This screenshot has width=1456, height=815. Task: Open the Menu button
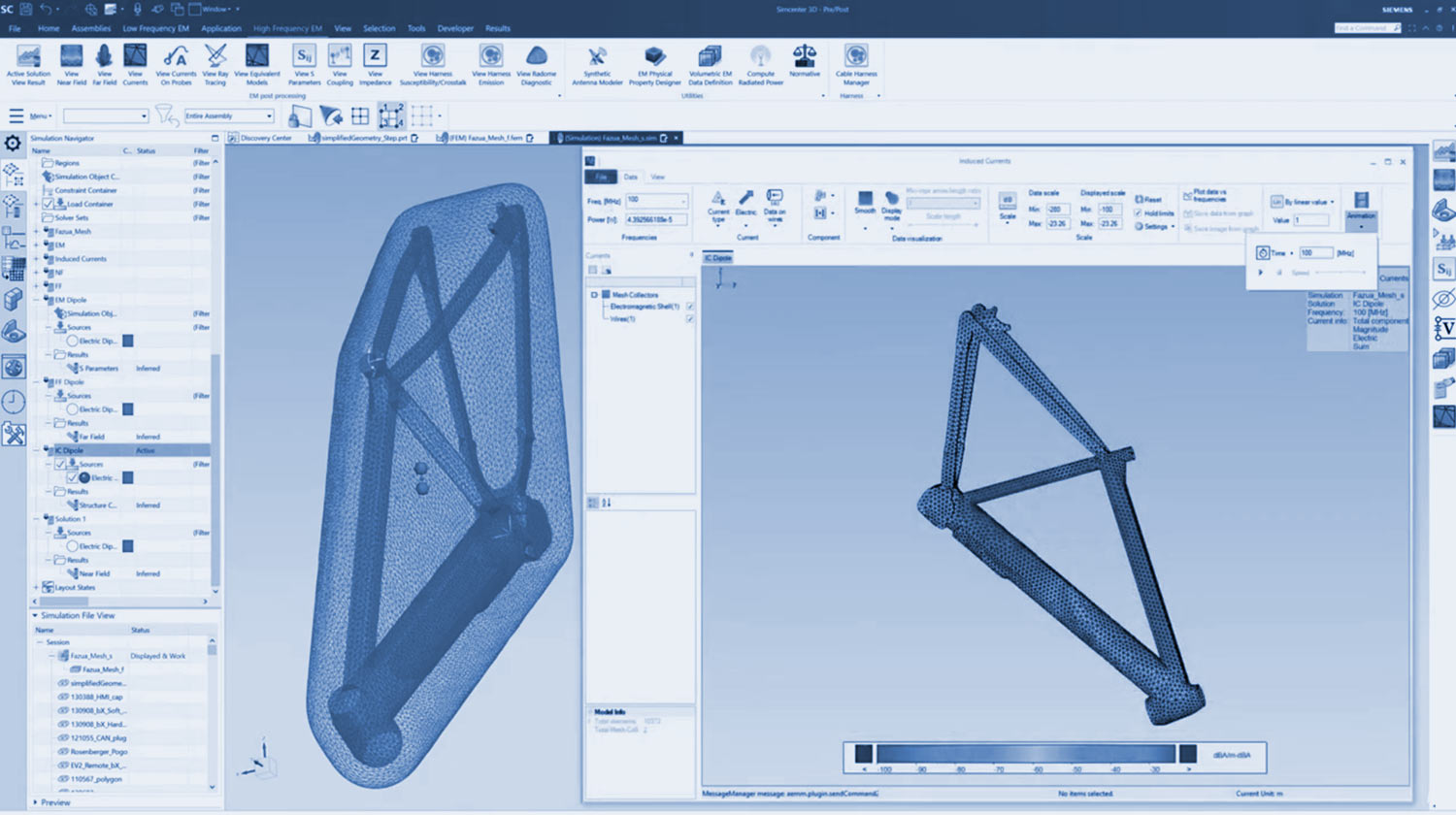(x=30, y=115)
